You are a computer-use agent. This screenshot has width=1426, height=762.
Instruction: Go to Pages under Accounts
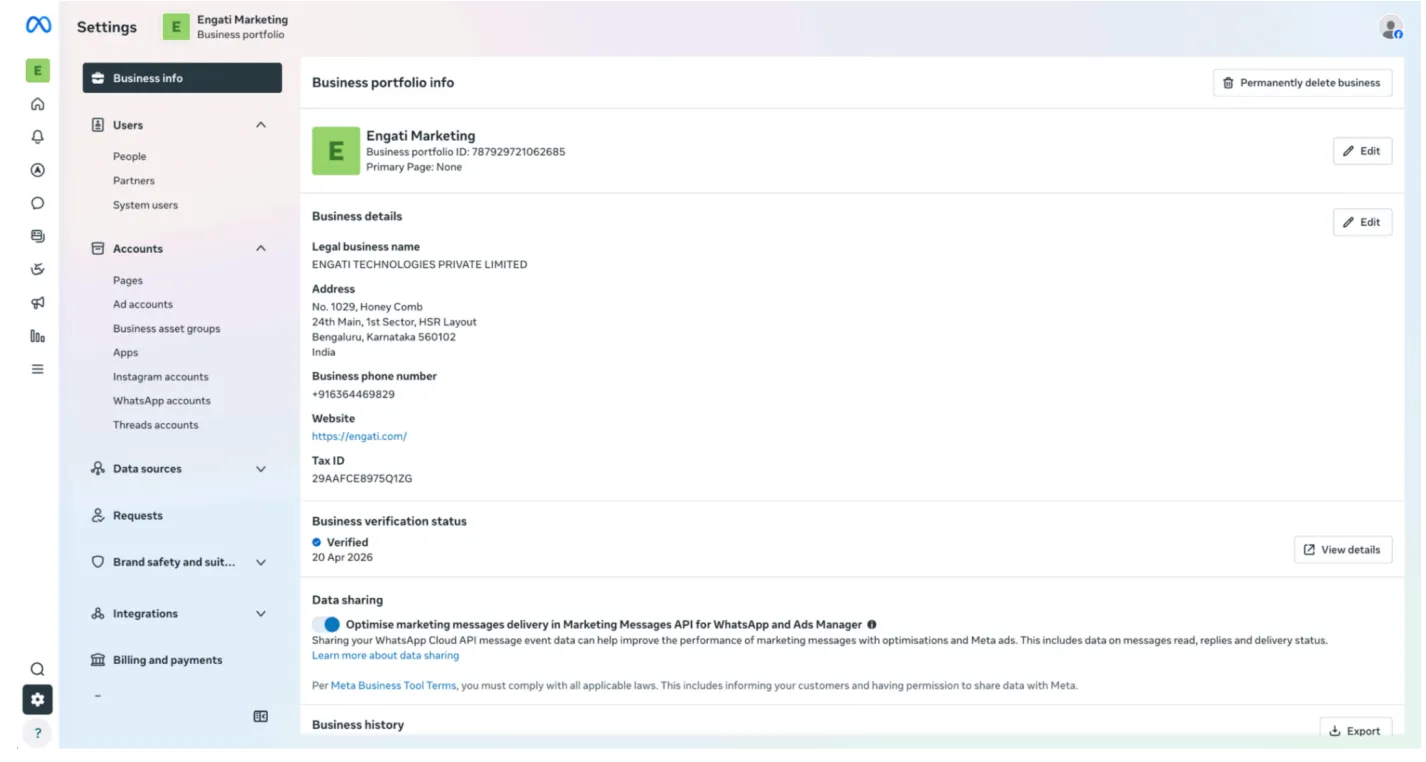[x=128, y=281]
